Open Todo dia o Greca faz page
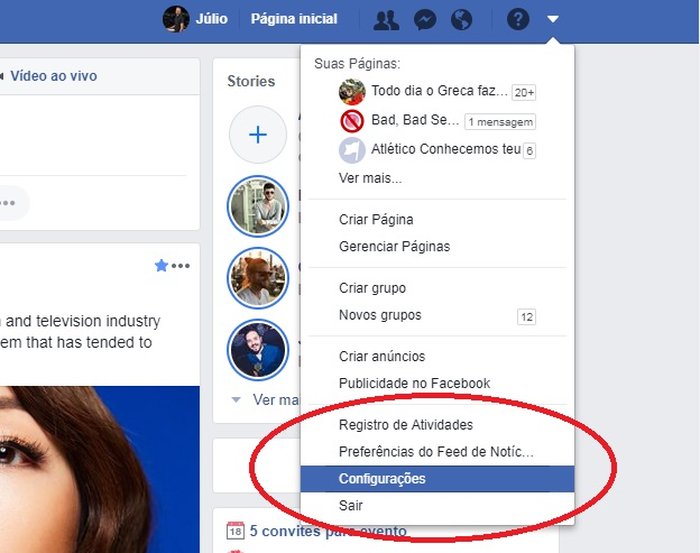The height and width of the screenshot is (553, 700). coord(439,91)
